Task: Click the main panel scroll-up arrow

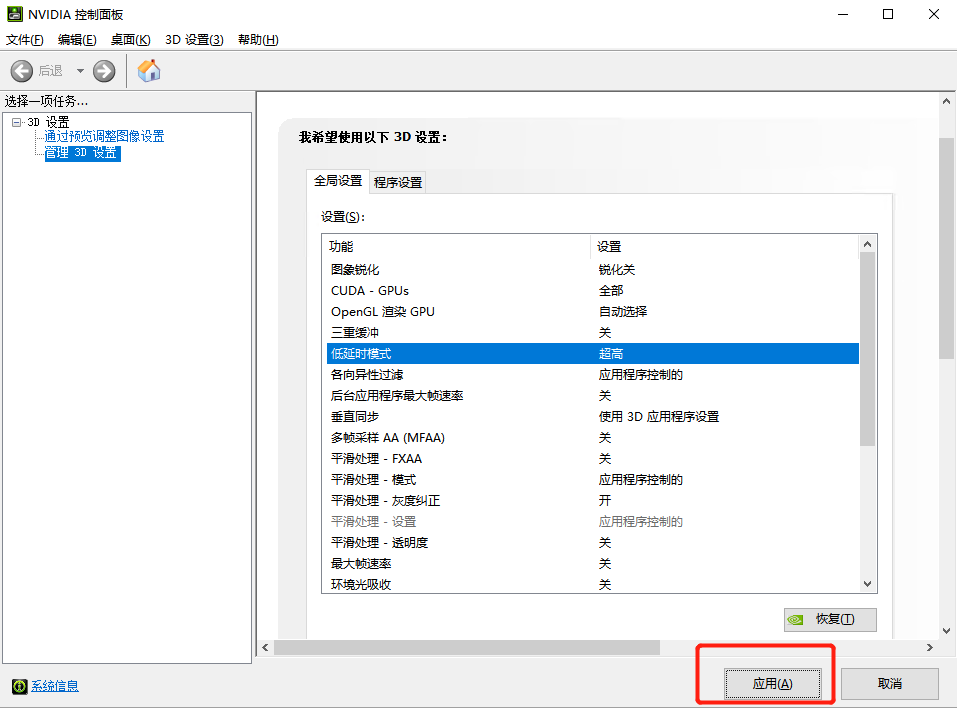Action: click(x=947, y=101)
